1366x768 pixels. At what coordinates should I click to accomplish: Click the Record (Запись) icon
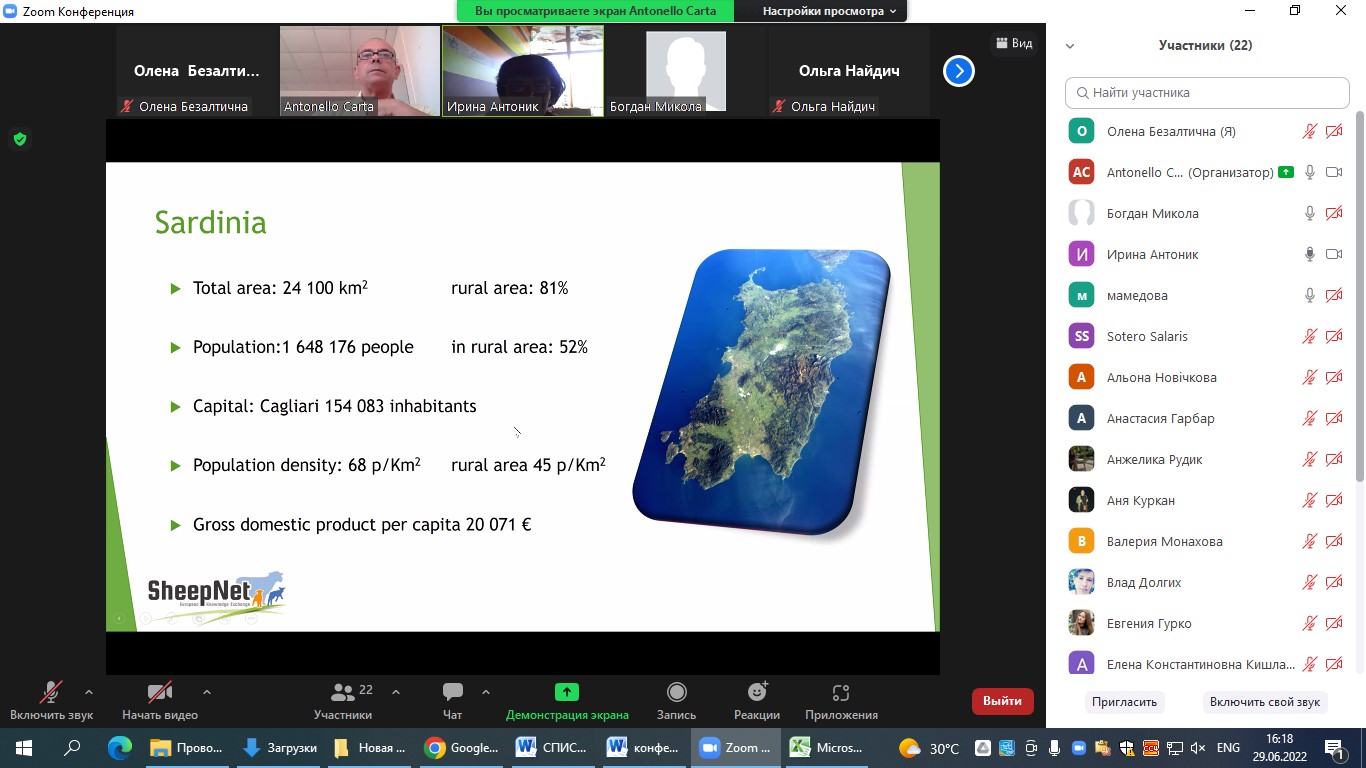tap(677, 692)
